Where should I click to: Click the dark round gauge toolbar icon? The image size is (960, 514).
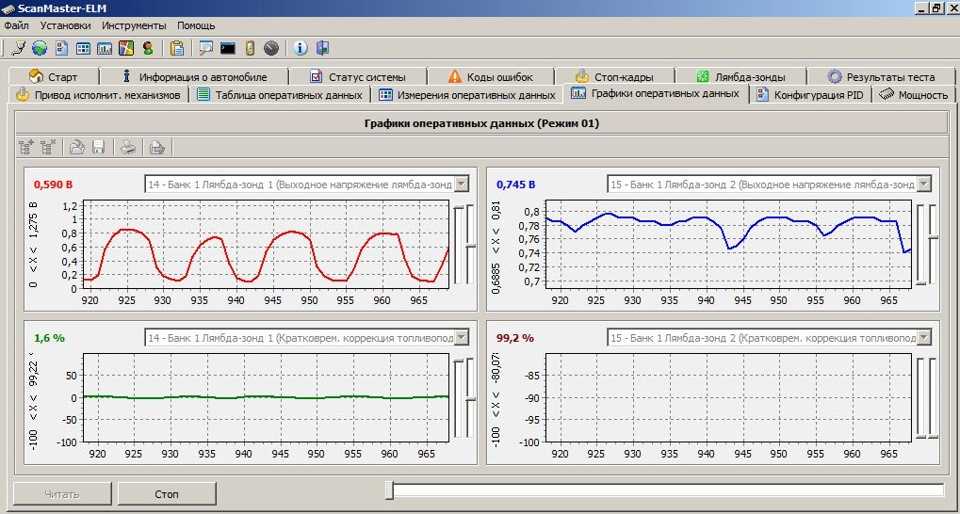(271, 48)
